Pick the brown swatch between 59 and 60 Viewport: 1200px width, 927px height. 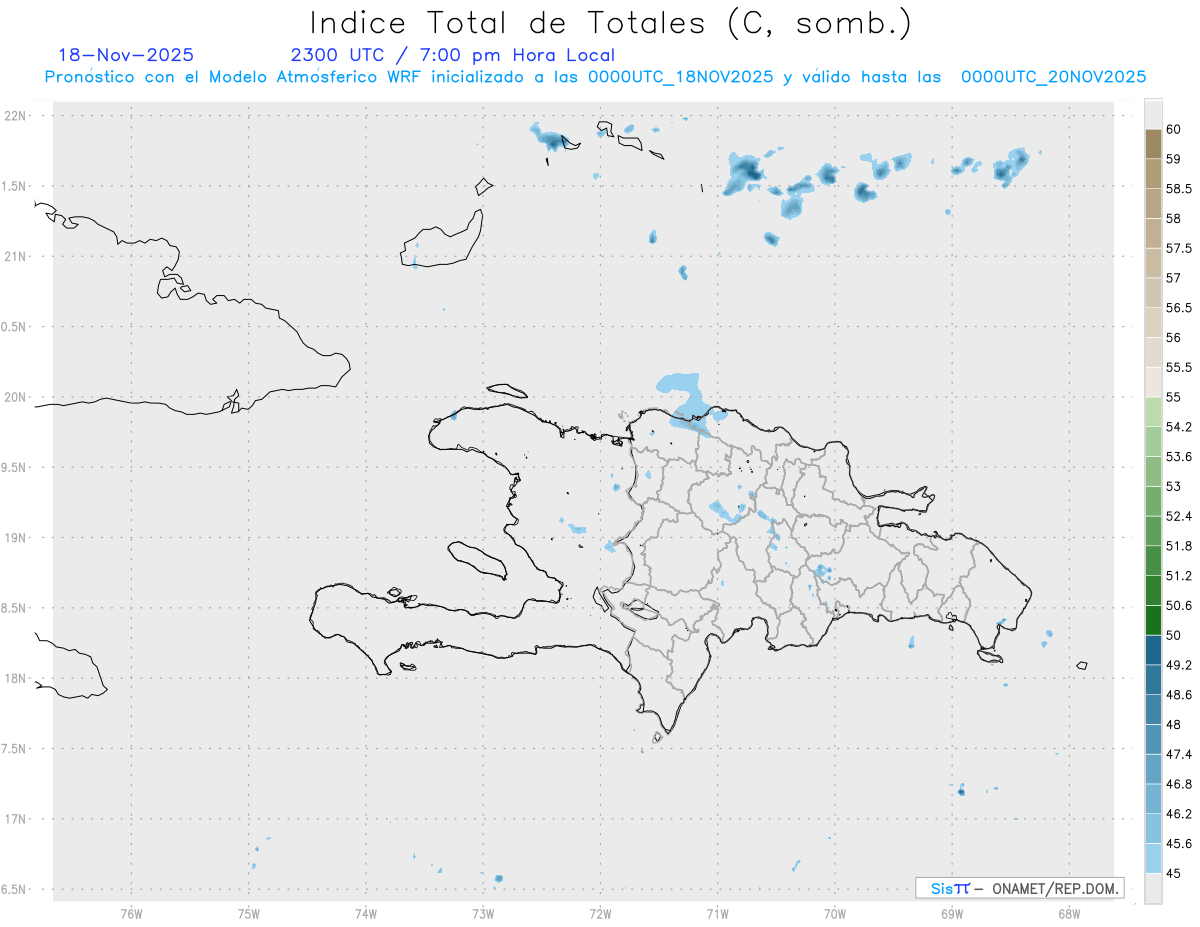tap(1154, 144)
